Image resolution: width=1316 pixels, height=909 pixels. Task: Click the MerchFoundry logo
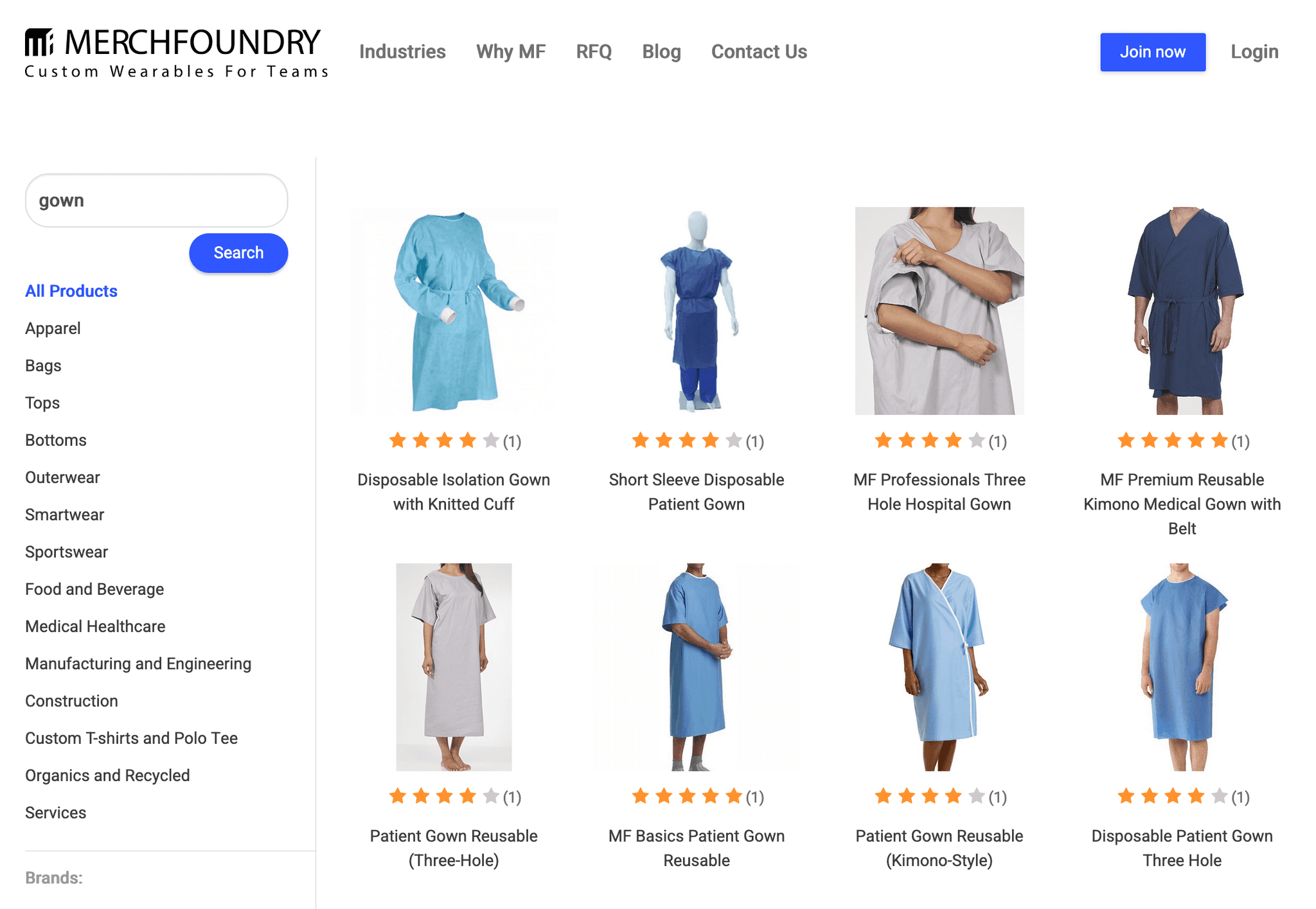click(176, 53)
